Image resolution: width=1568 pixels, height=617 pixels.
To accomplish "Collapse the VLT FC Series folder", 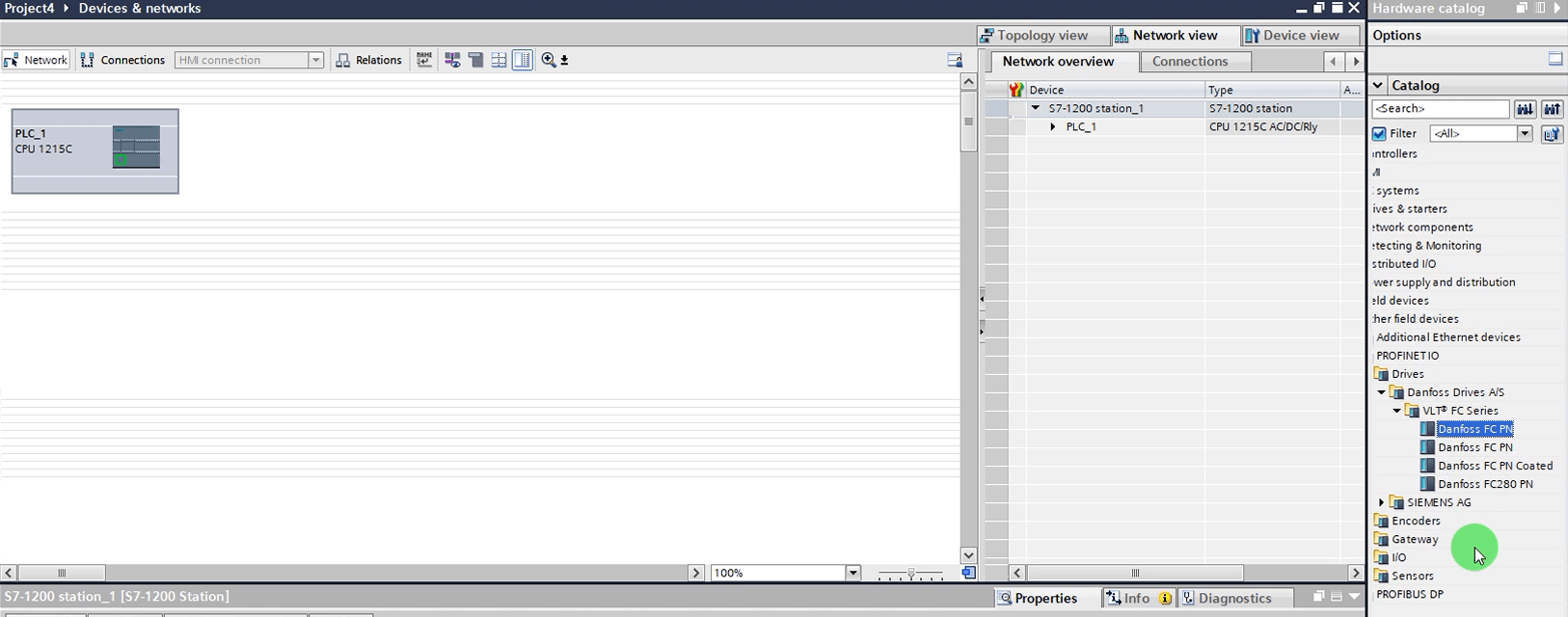I will 1396,411.
